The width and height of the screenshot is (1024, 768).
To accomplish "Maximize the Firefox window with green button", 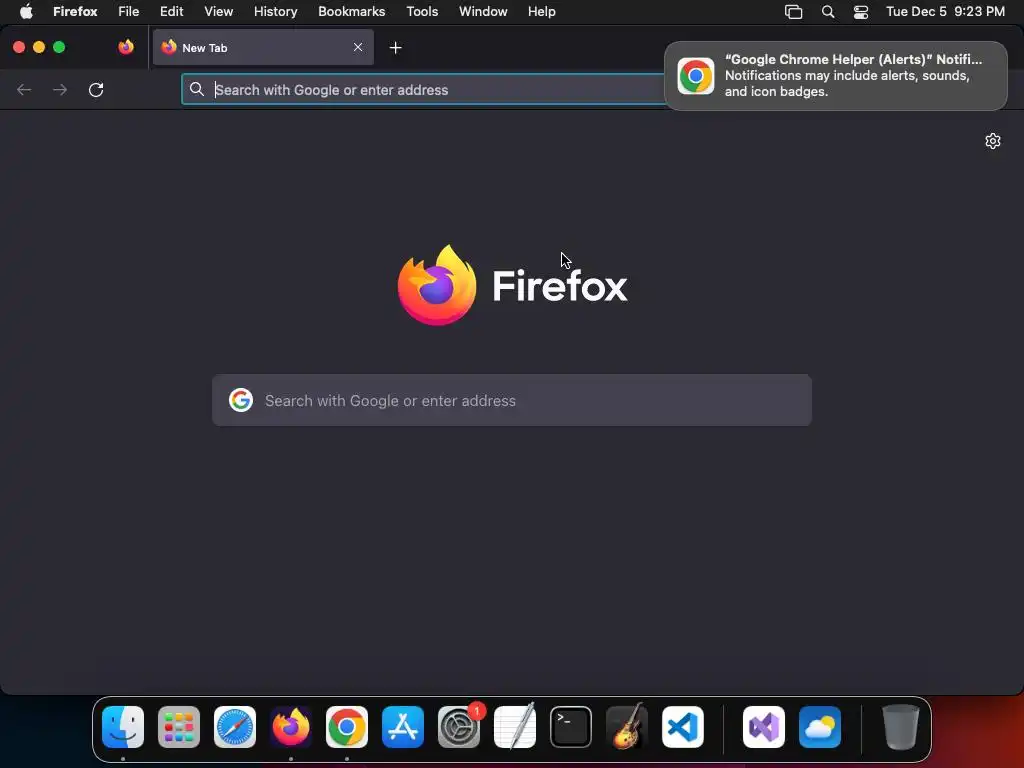I will point(59,47).
